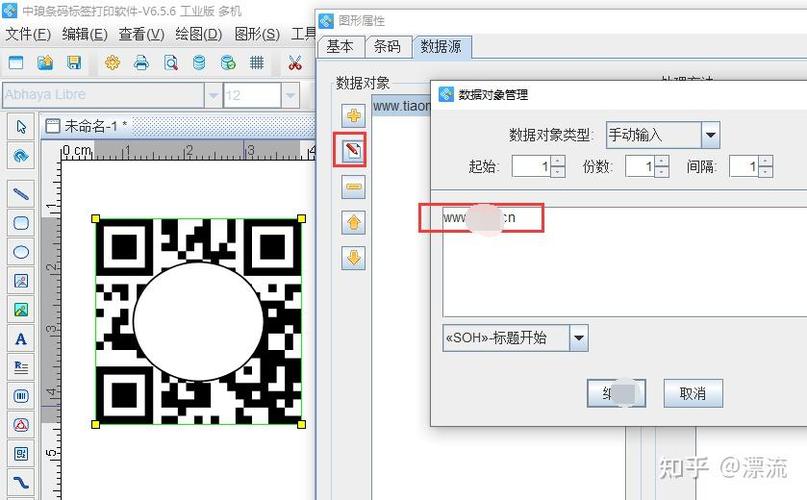Screen dimensions: 807x500
Task: Select the line drawing tool
Action: tap(21, 194)
